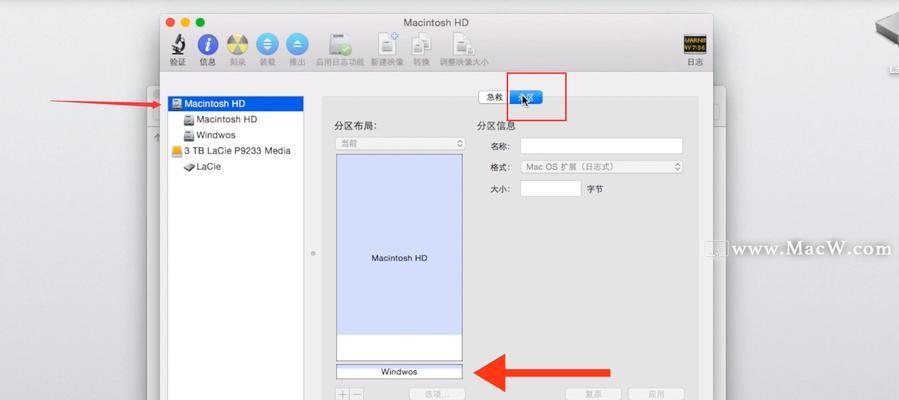Click the Eject (推出) toolbar icon
This screenshot has height=400, width=899.
pos(297,45)
